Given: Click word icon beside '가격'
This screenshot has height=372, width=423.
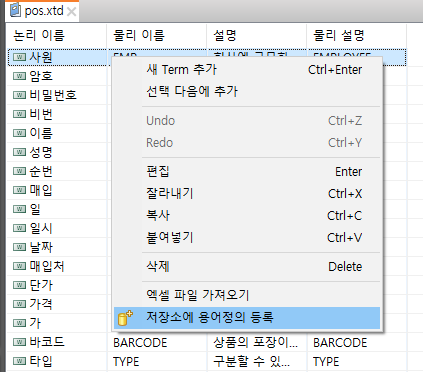Looking at the screenshot, I should coord(19,304).
